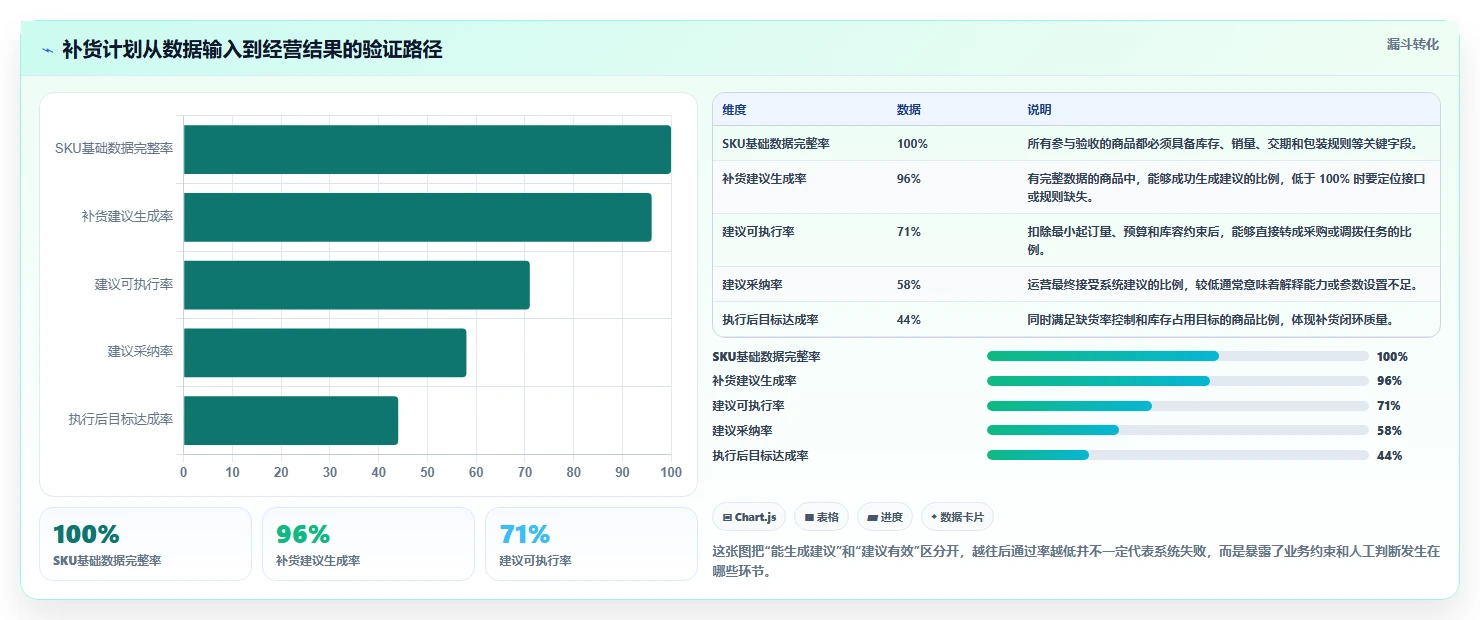Click the 数据卡片 chip label
1480x620 pixels.
click(962, 517)
